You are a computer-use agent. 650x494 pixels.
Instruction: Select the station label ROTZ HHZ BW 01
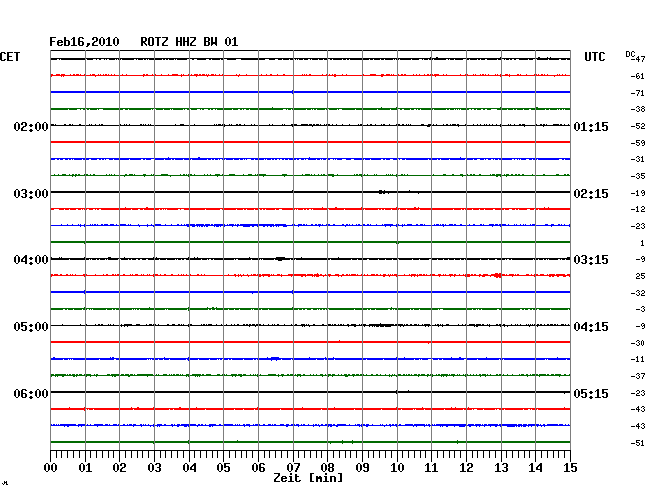189,42
